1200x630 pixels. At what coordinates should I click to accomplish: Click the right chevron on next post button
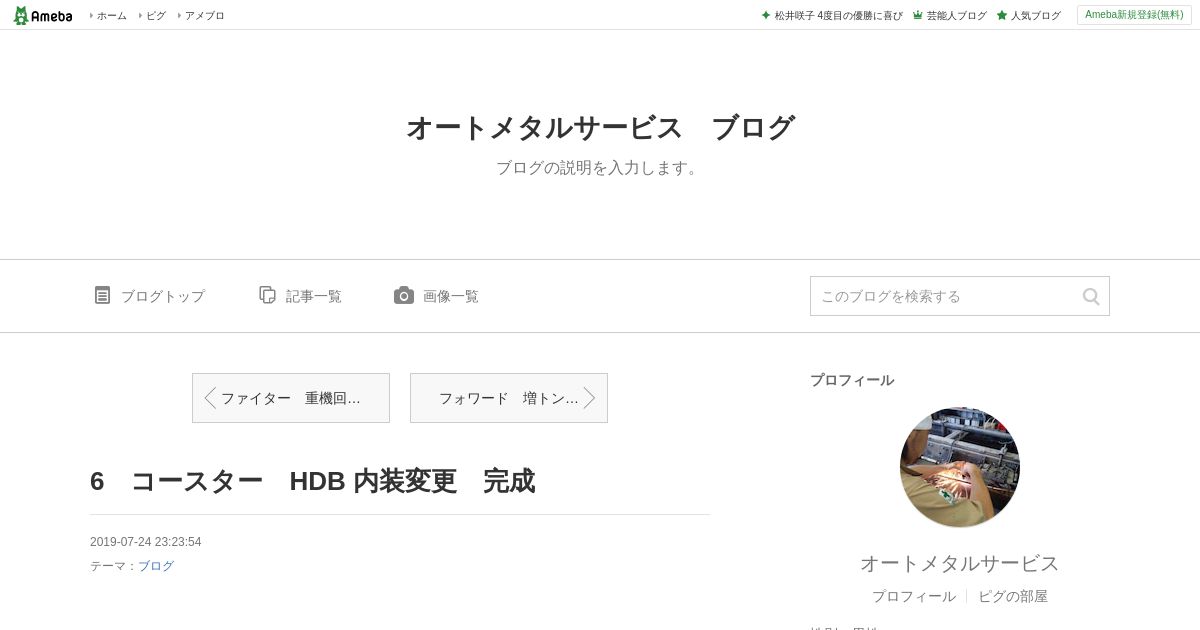589,398
